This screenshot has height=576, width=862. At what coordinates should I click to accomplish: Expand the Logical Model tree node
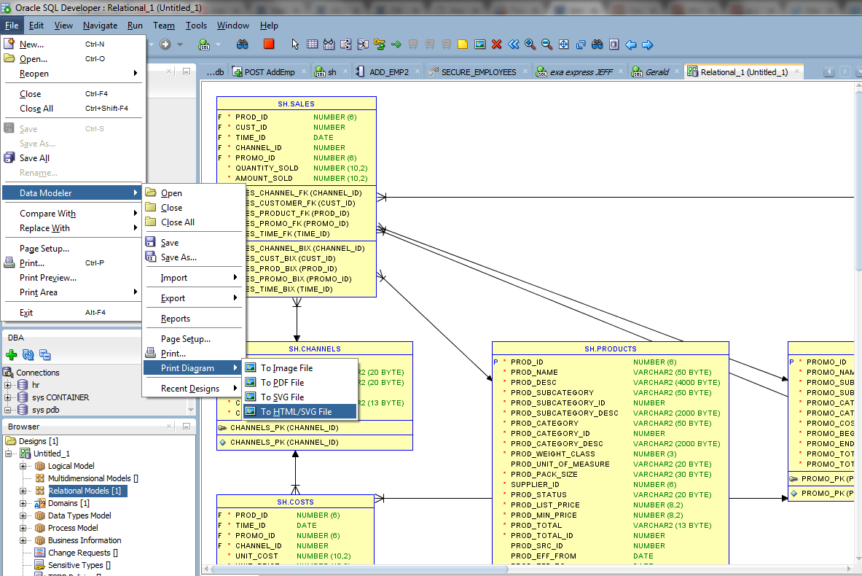21,467
